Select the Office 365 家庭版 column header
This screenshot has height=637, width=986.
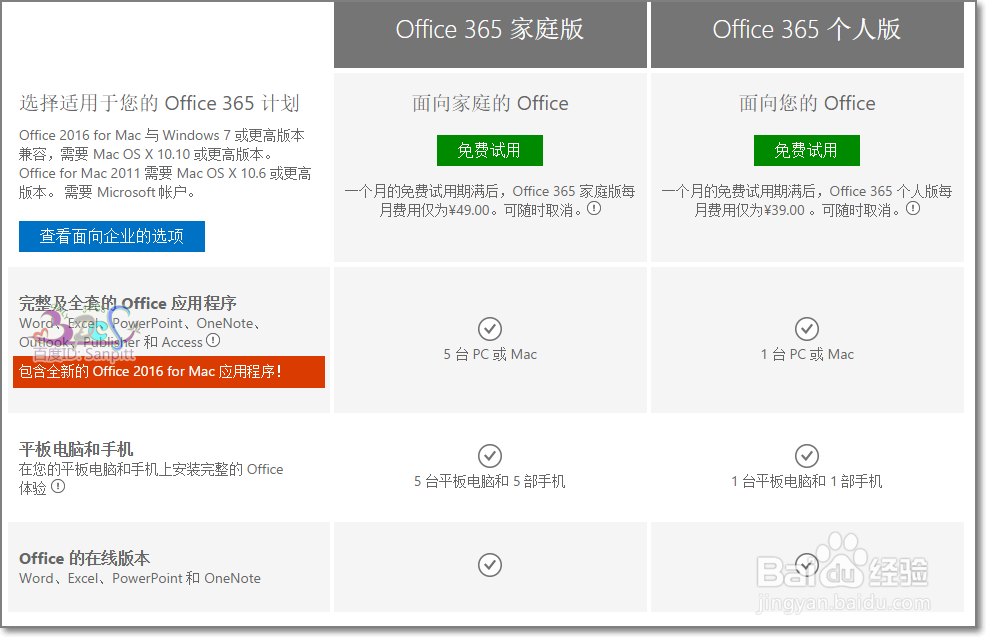490,34
